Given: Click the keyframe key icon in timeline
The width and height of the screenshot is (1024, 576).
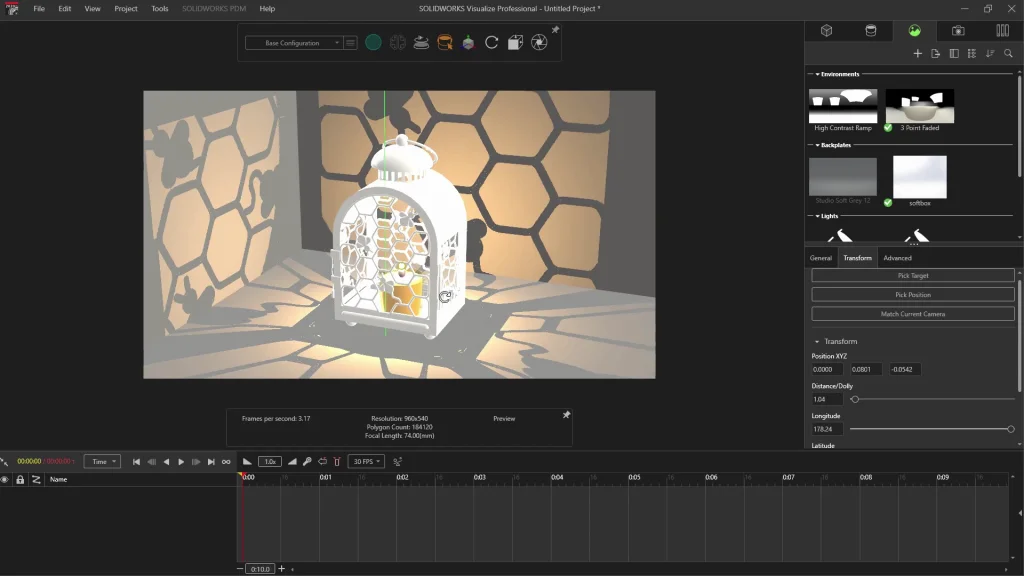Looking at the screenshot, I should pos(307,462).
